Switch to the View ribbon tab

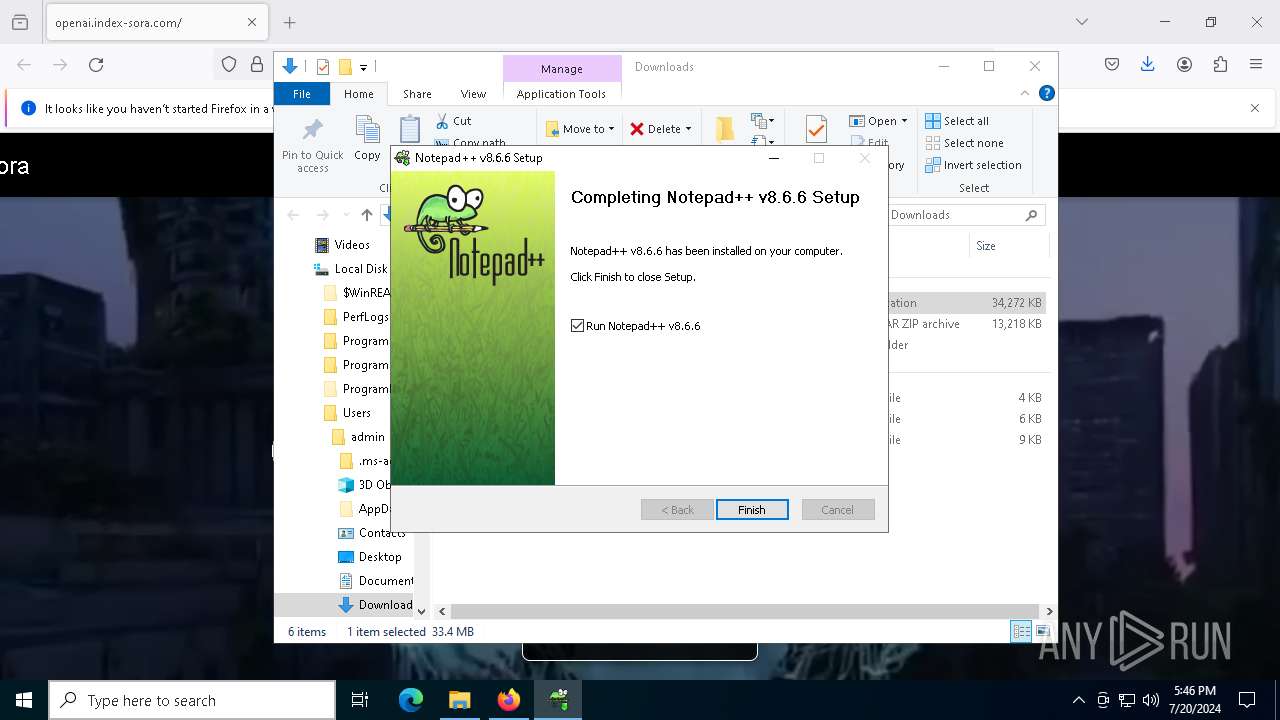pos(473,94)
